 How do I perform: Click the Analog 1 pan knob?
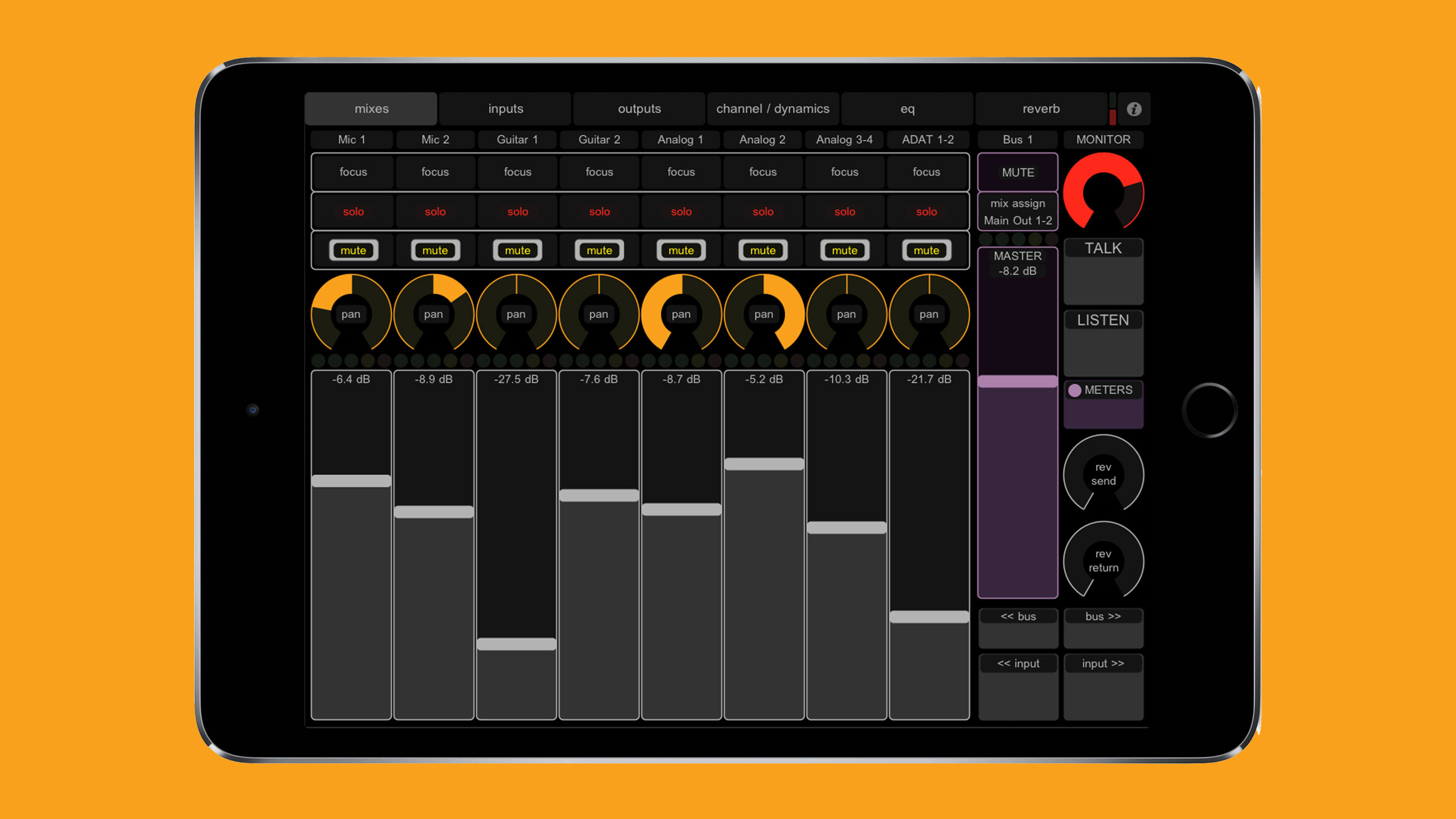pos(681,314)
